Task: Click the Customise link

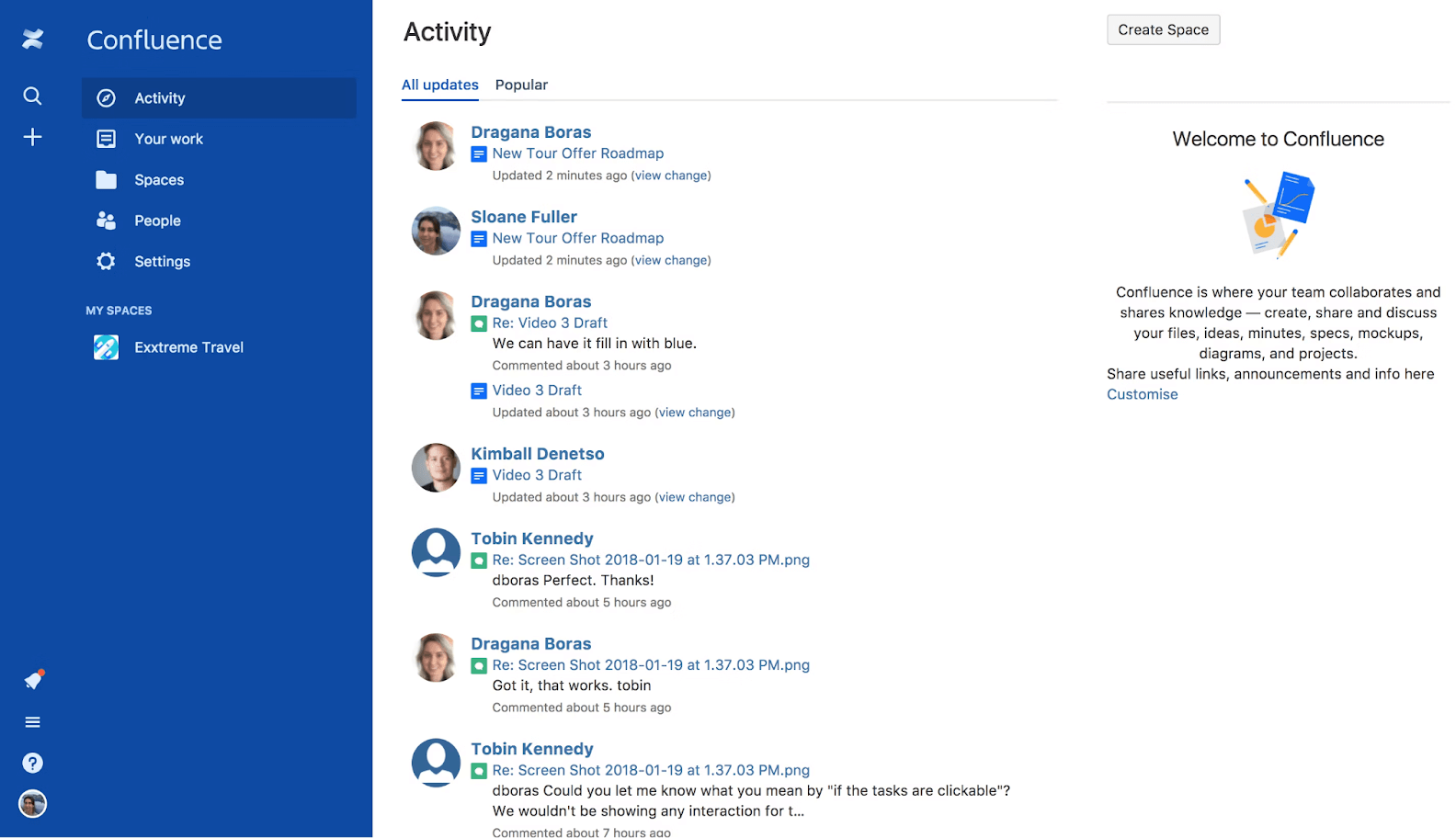Action: pyautogui.click(x=1143, y=394)
